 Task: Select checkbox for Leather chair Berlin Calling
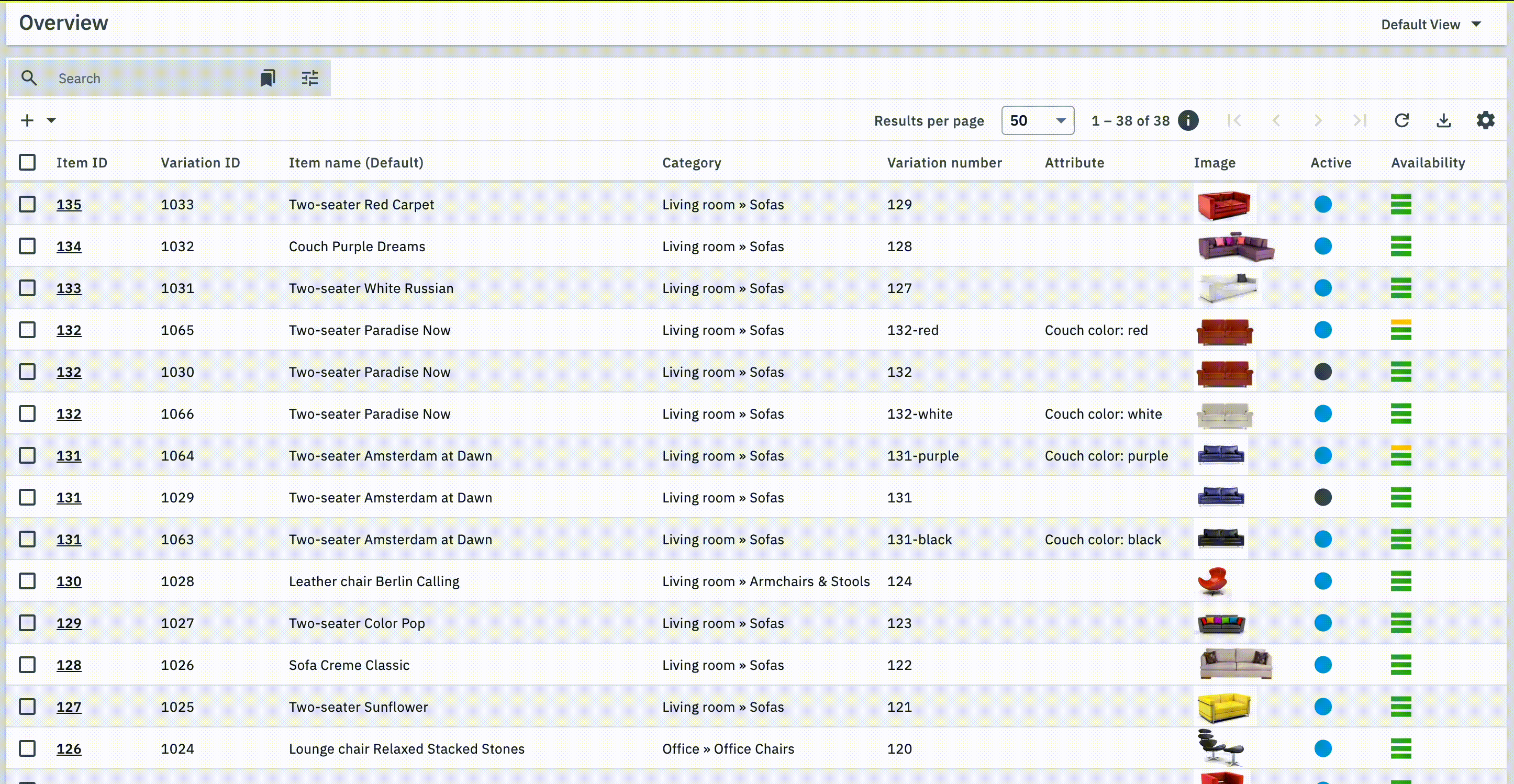(27, 581)
